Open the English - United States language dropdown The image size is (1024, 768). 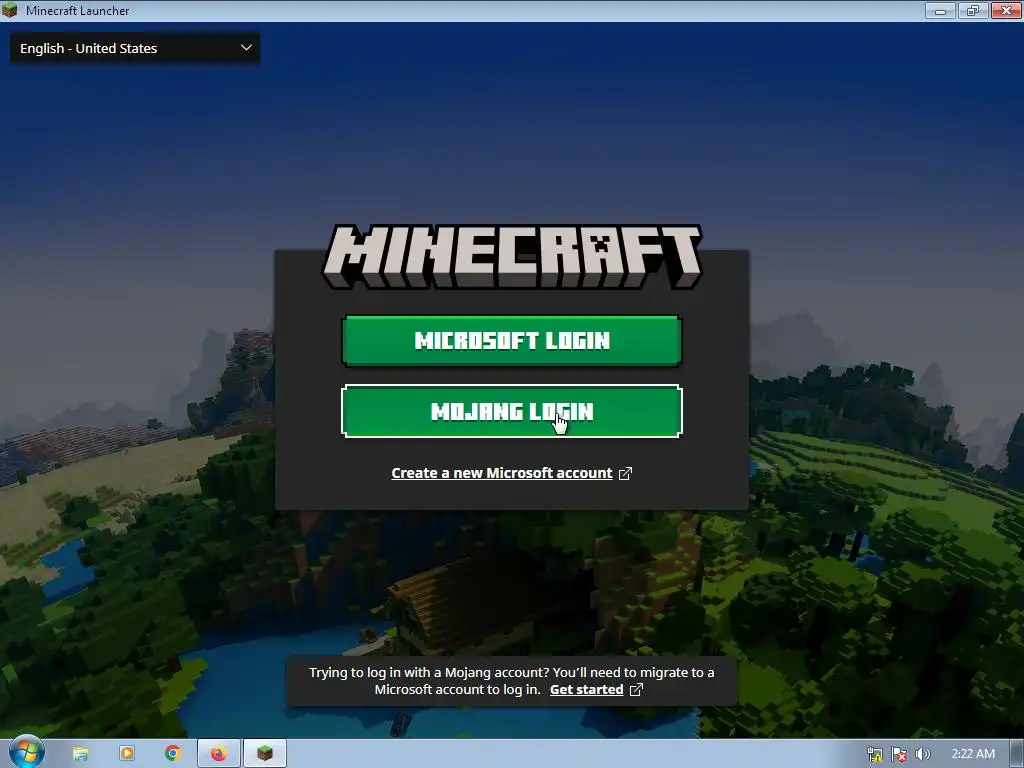(135, 48)
